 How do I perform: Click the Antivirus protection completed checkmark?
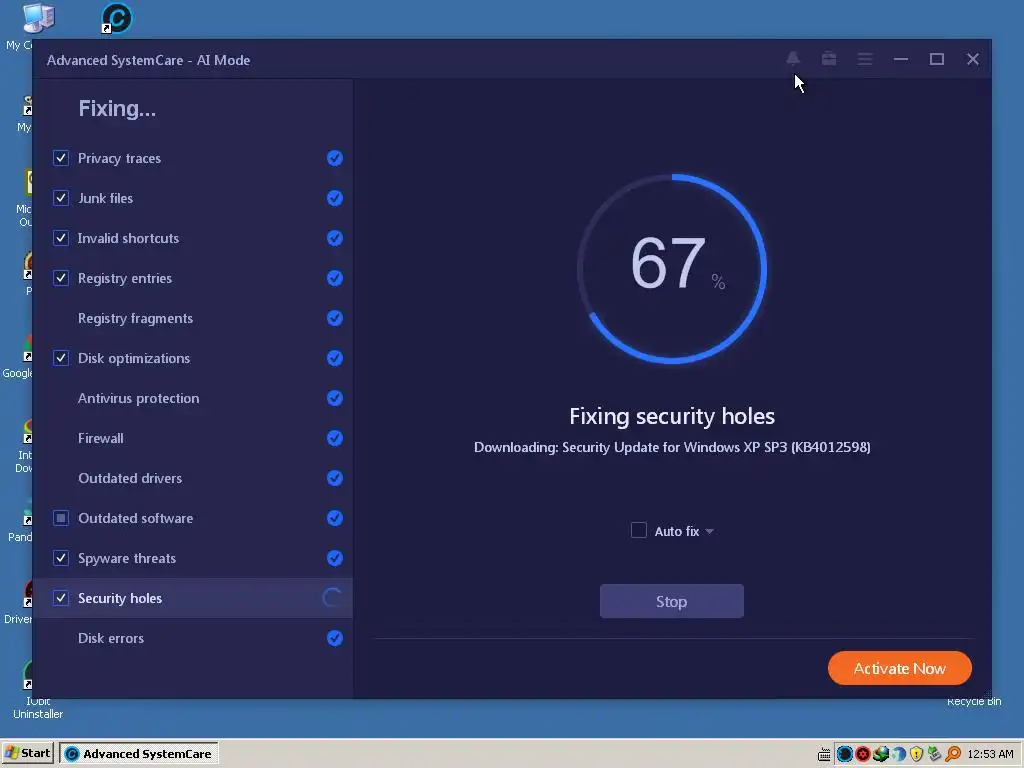tap(334, 398)
